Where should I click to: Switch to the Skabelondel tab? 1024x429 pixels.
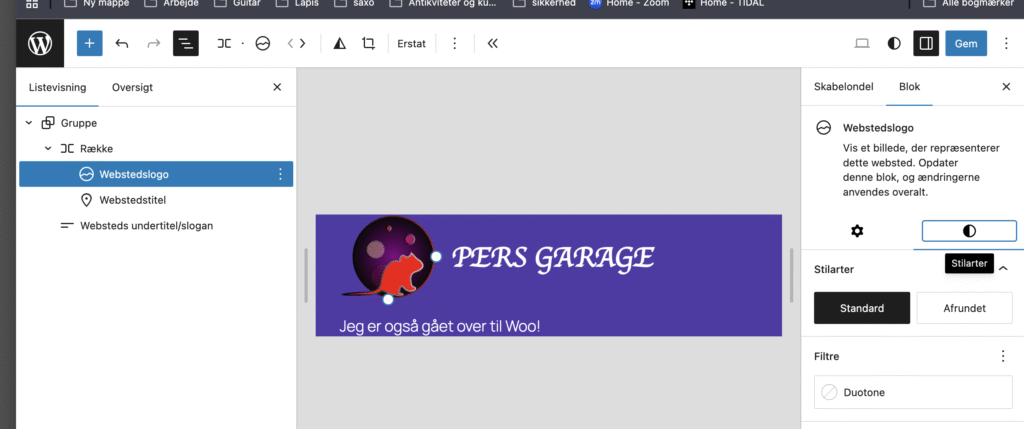point(842,87)
